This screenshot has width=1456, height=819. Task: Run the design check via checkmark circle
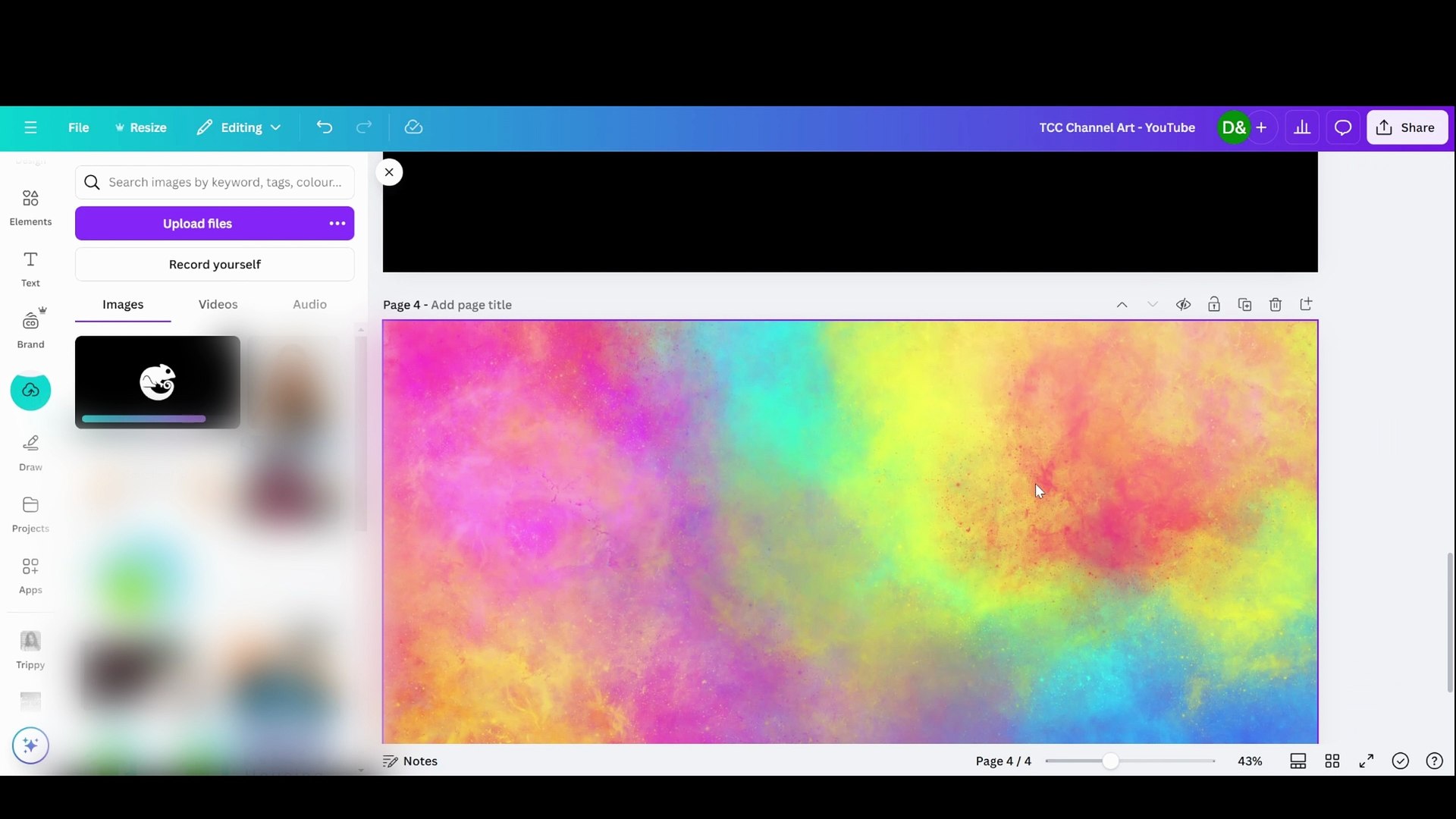click(x=1400, y=761)
